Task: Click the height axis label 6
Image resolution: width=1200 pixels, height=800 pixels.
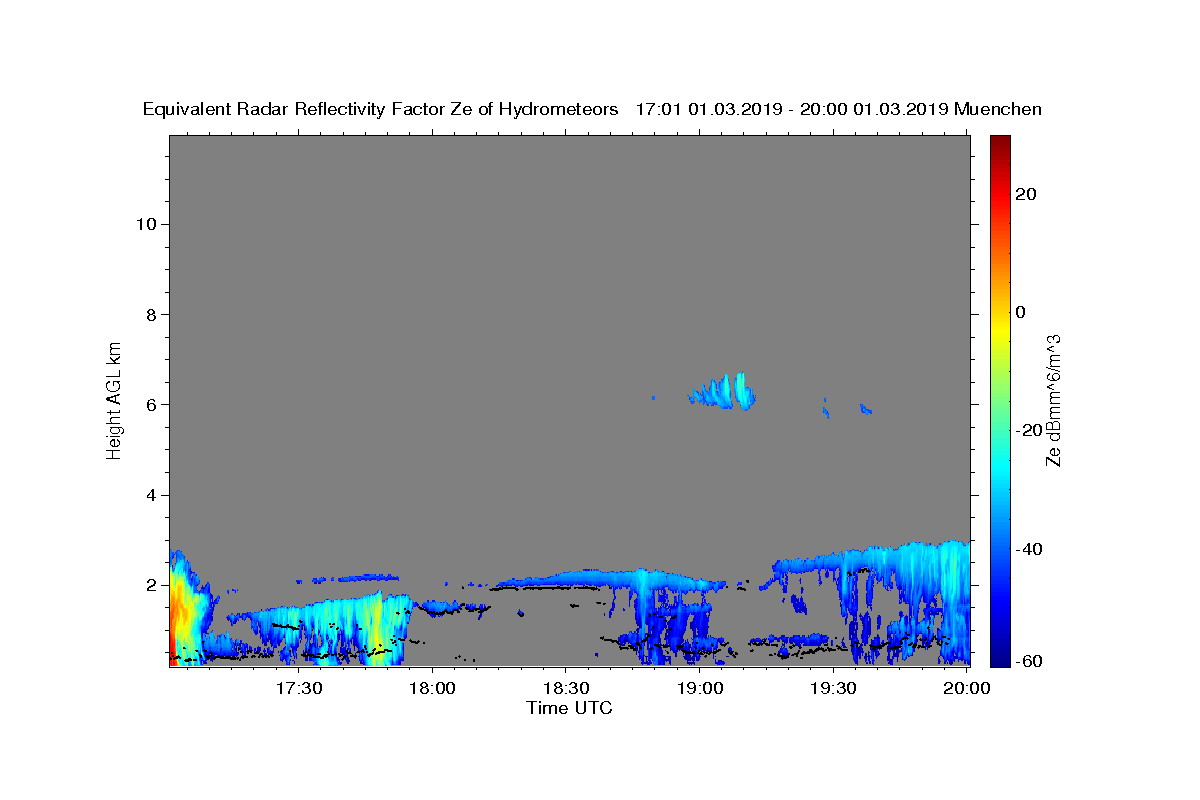Action: 149,405
